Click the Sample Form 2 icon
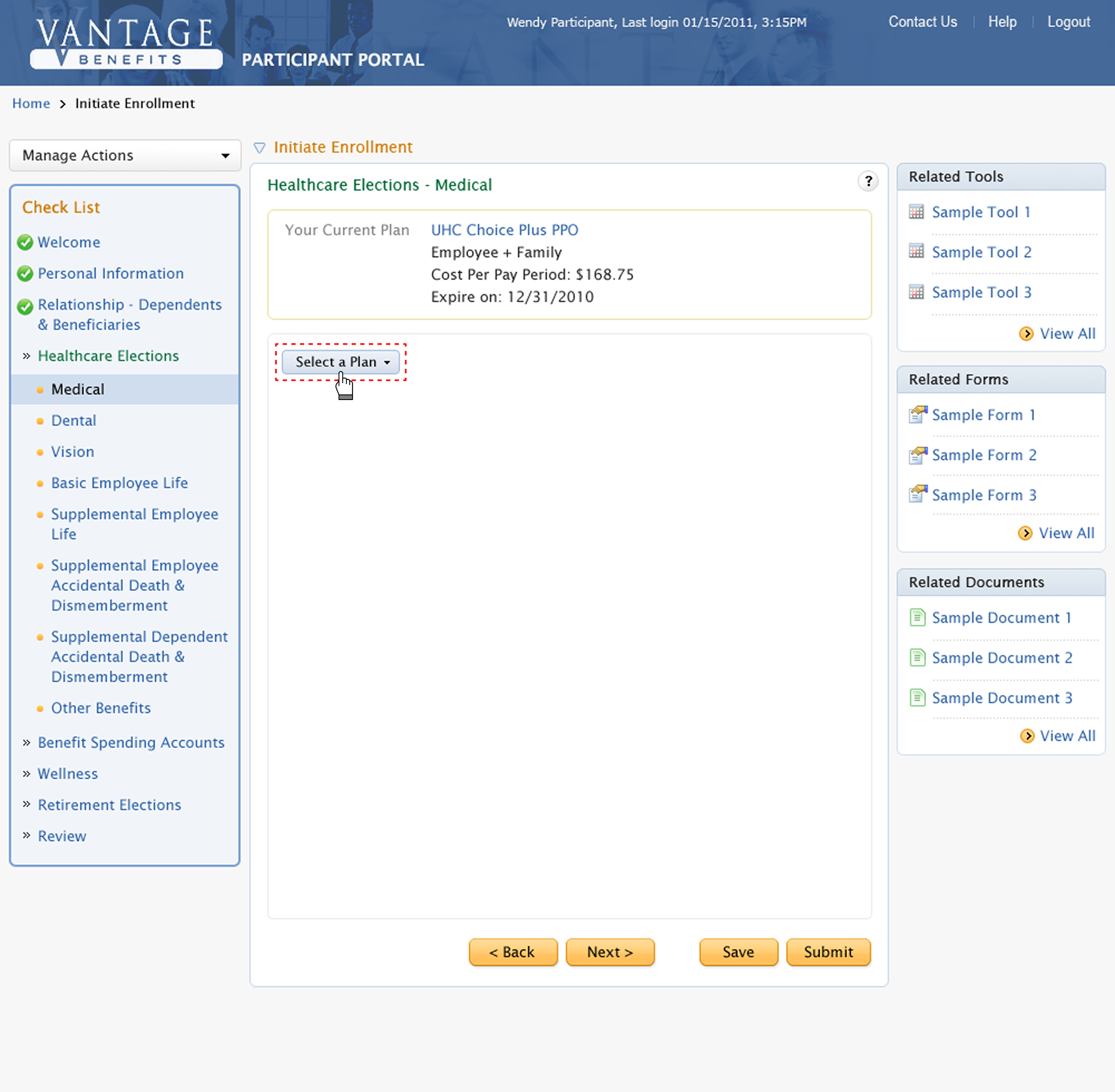Image resolution: width=1115 pixels, height=1092 pixels. click(x=917, y=455)
